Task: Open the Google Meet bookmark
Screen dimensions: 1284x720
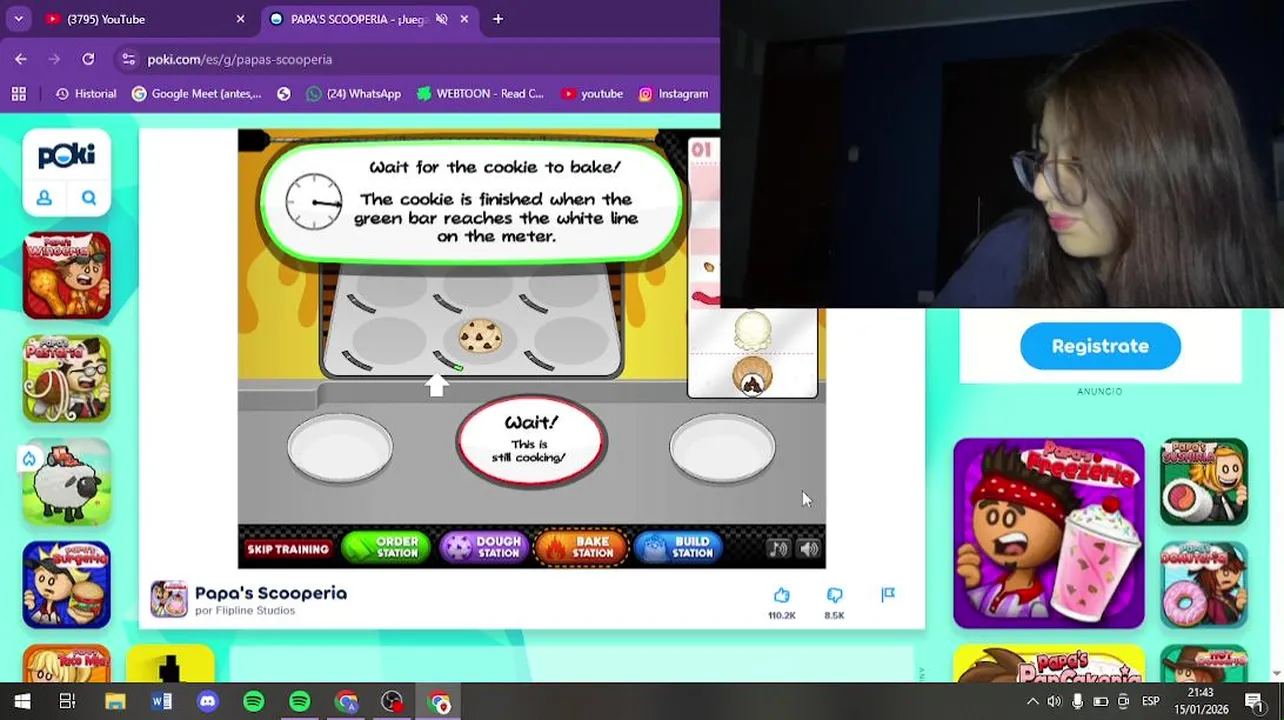Action: (197, 94)
